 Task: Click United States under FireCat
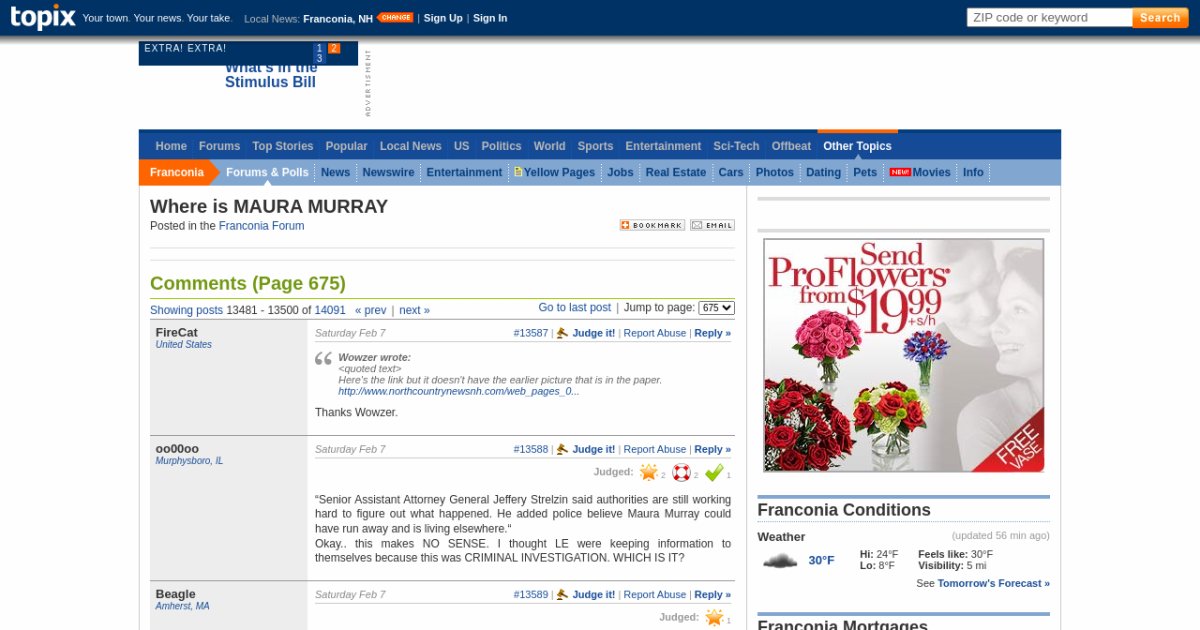coord(184,344)
